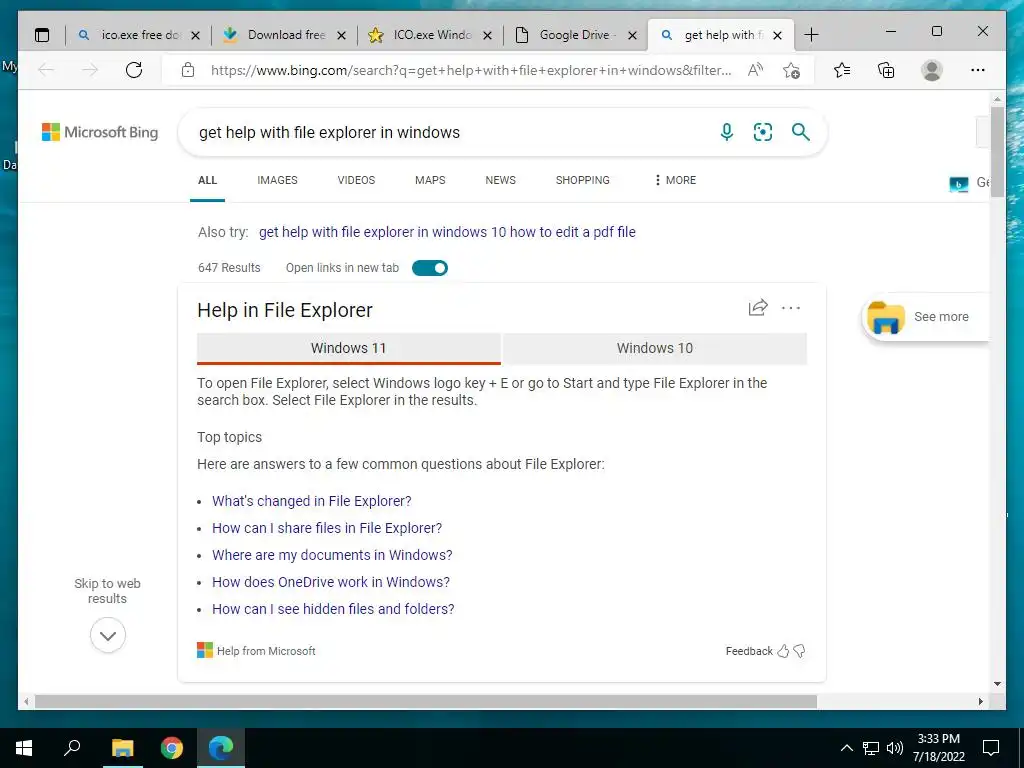Close the 'get help with' tab
The width and height of the screenshot is (1024, 768).
coord(777,35)
